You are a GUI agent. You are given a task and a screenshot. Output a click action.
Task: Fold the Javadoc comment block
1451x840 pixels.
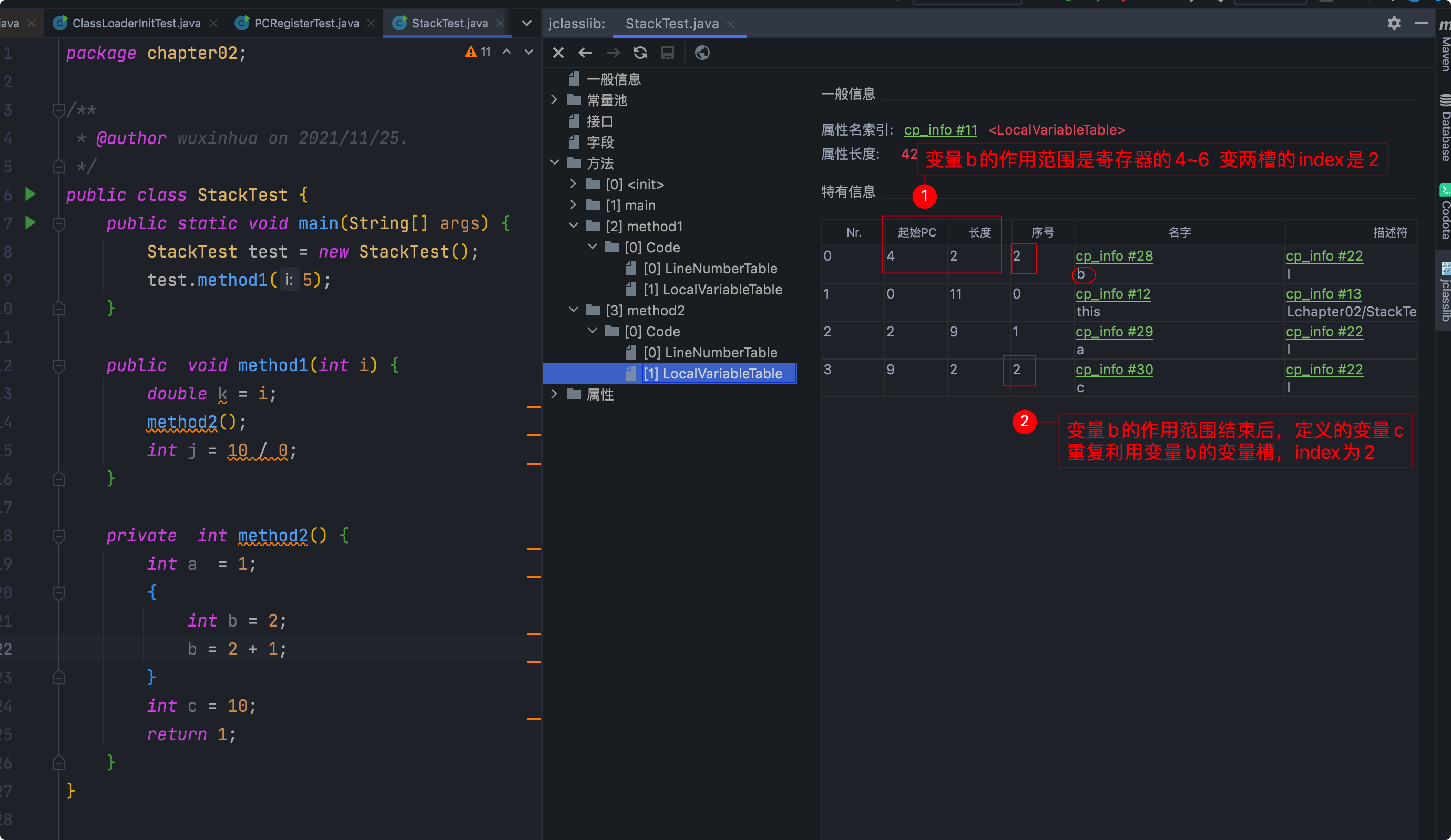(x=59, y=109)
